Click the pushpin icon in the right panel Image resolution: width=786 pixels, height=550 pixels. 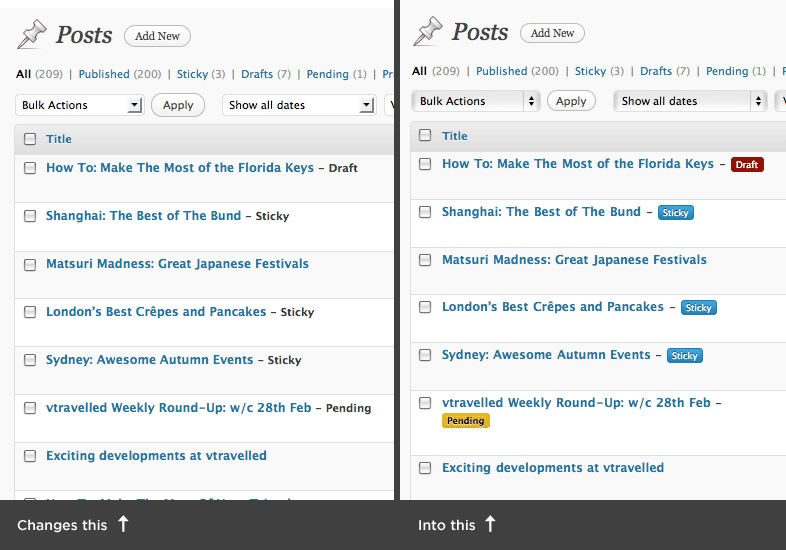click(428, 32)
